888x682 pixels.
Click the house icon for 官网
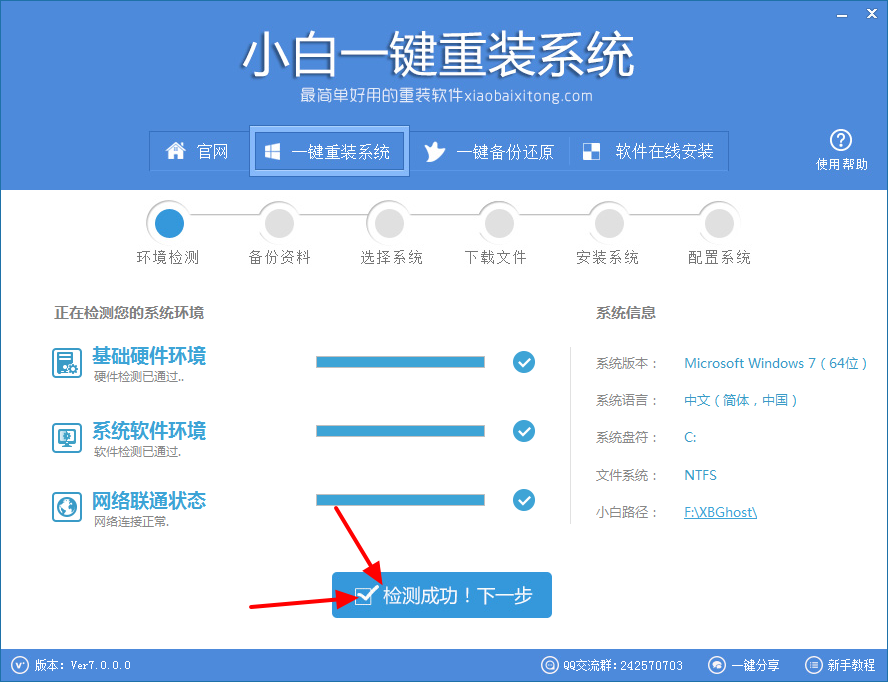(176, 151)
